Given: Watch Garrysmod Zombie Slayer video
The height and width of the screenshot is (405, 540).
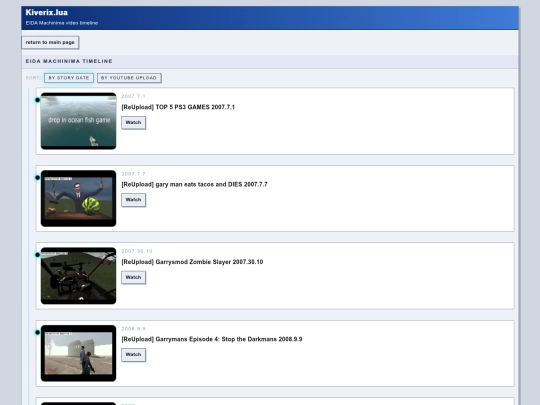Looking at the screenshot, I should 133,277.
